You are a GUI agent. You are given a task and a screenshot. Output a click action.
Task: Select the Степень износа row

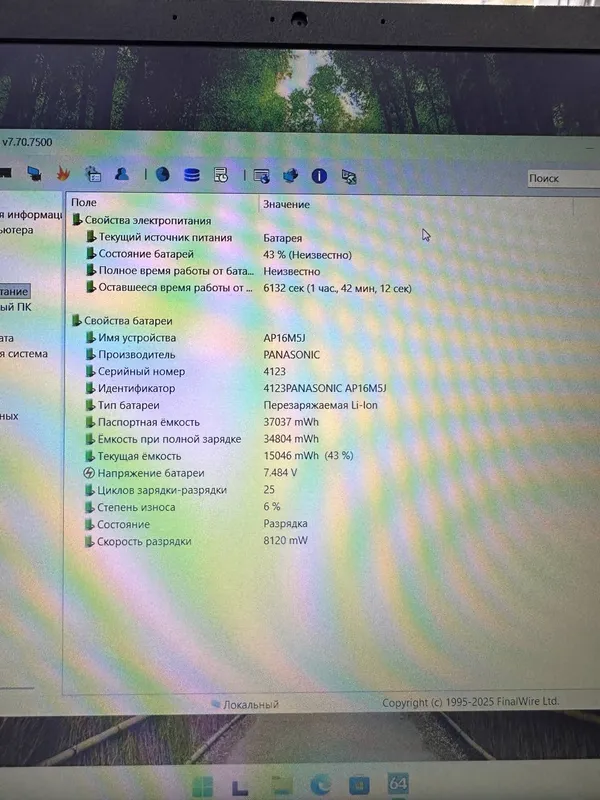point(136,507)
